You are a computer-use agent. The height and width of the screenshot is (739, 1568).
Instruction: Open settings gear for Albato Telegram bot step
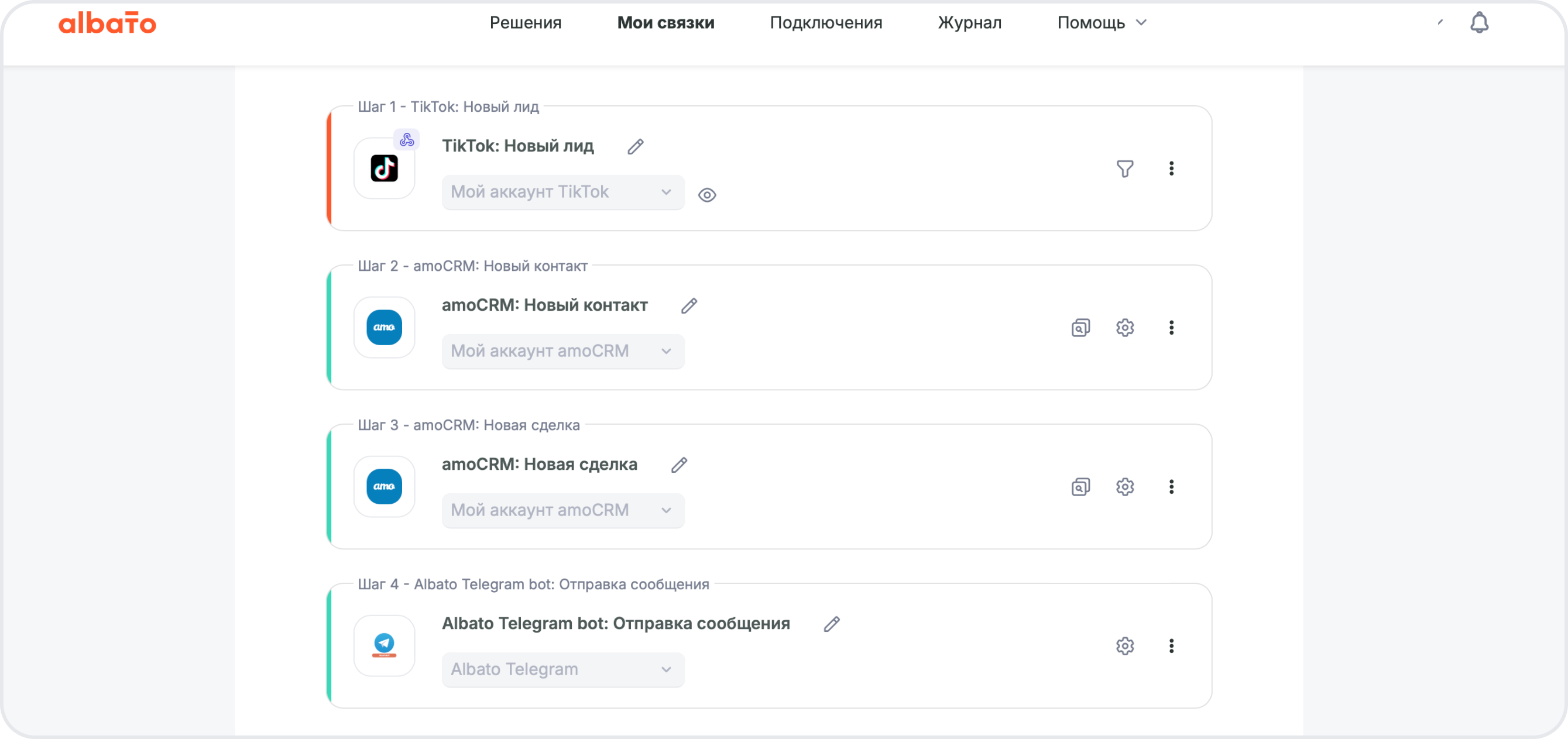1125,646
